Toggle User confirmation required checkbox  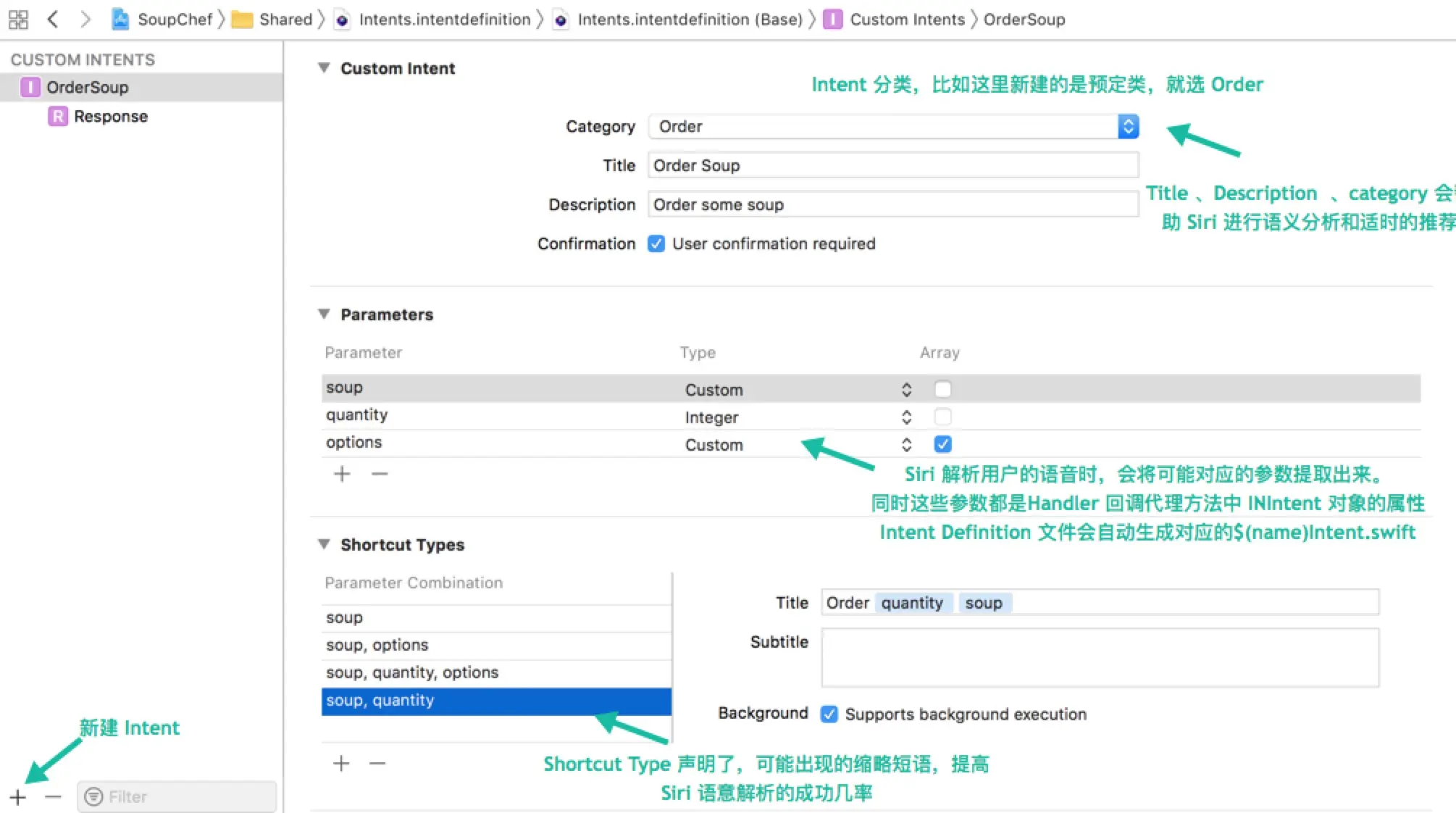point(656,243)
